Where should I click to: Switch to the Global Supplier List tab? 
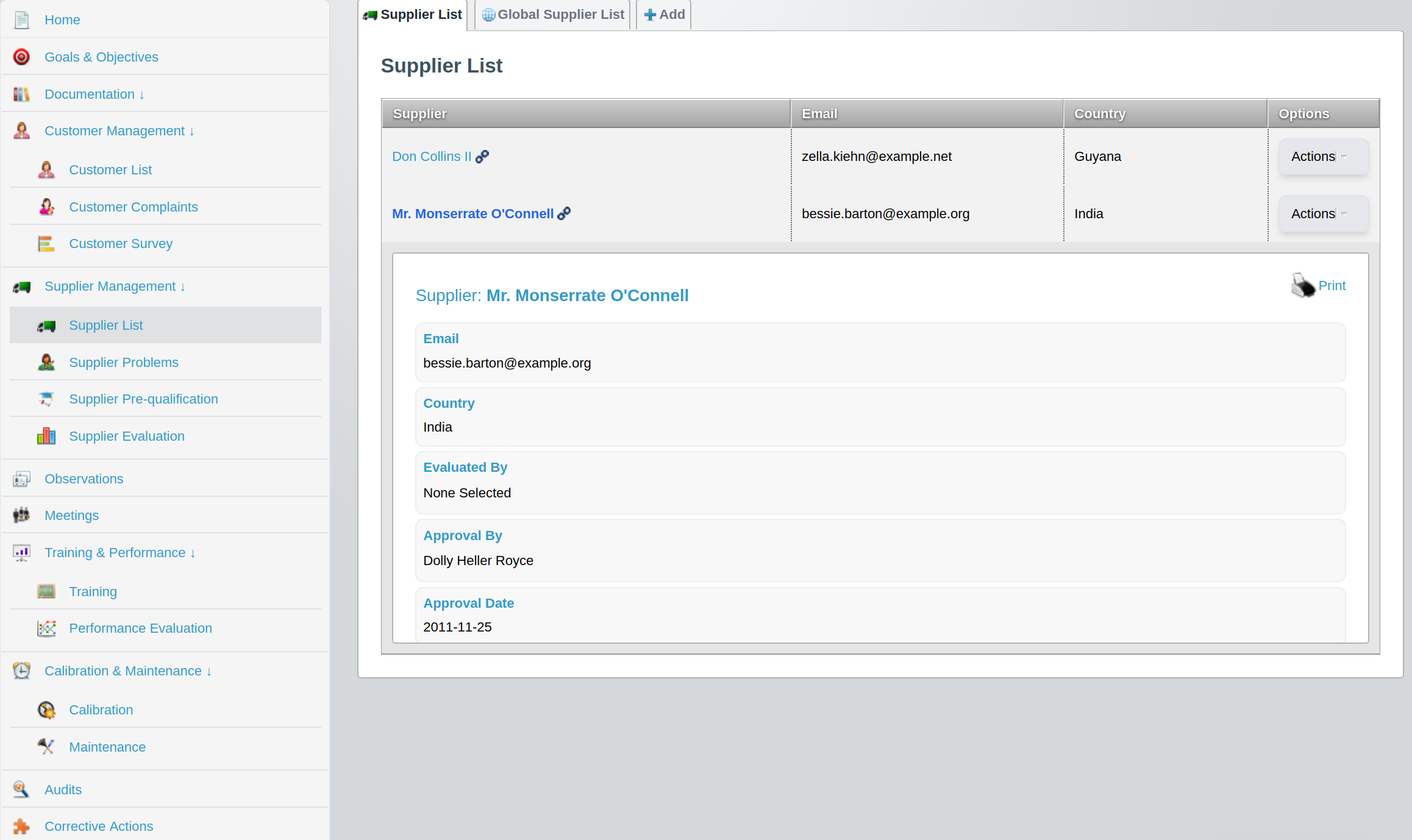(552, 14)
